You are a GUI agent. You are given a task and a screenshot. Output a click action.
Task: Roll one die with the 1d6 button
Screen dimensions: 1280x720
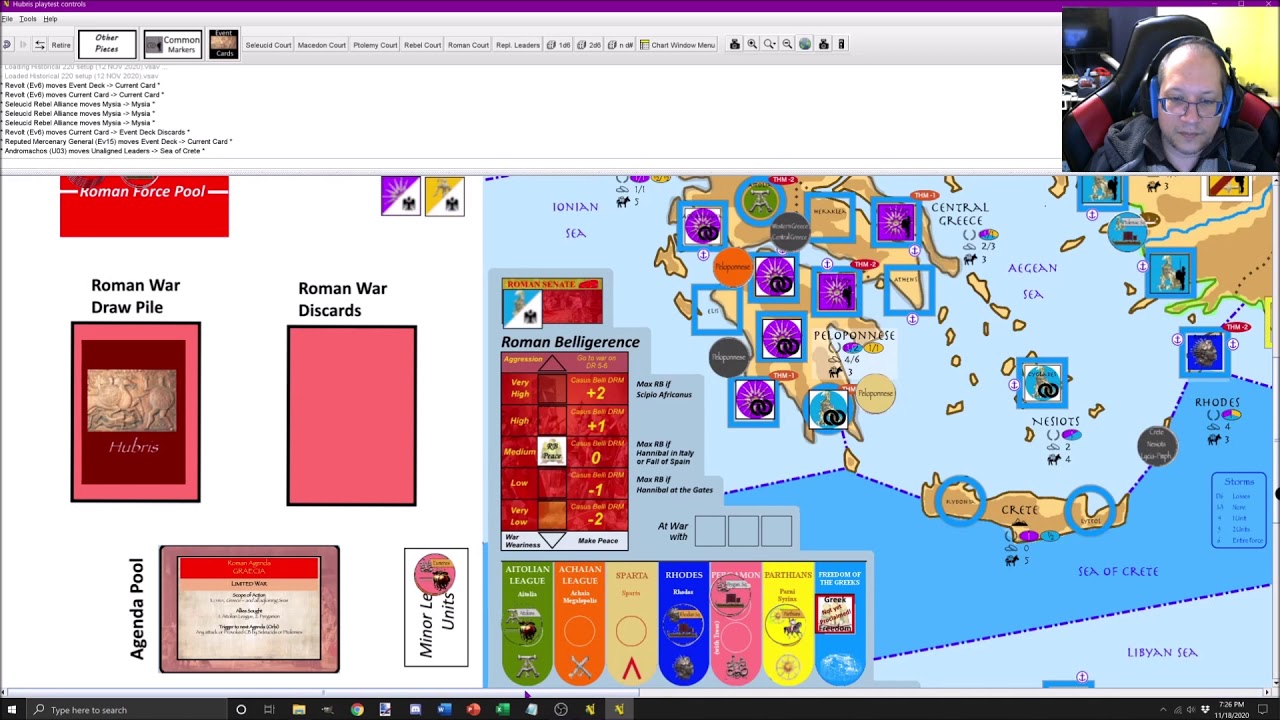pyautogui.click(x=558, y=45)
